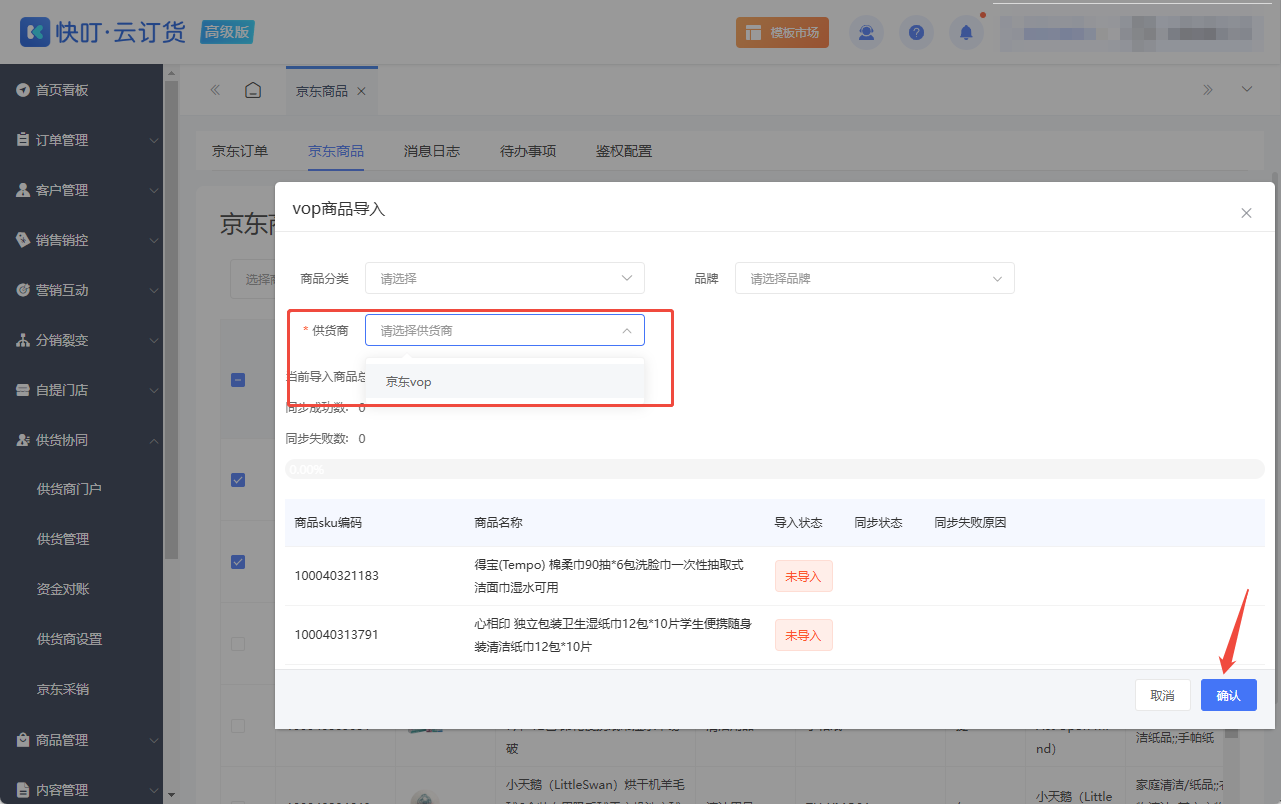
Task: Uncheck the second checked row checkbox
Action: [238, 562]
